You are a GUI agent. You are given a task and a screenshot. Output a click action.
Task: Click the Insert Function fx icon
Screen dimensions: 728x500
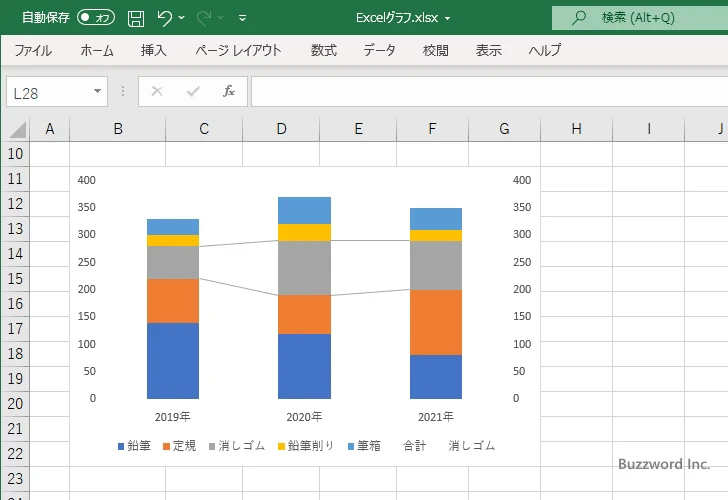229,91
